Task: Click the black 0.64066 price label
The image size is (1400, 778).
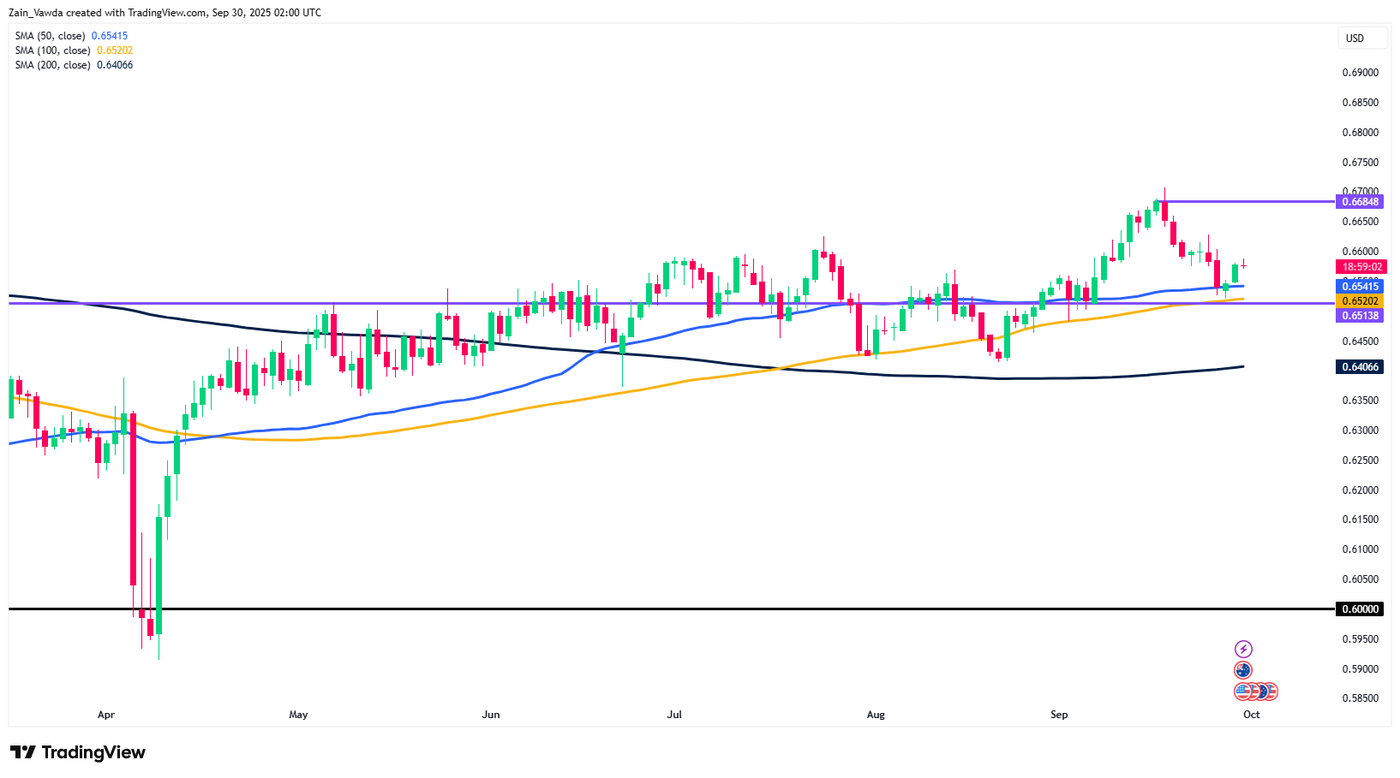Action: pyautogui.click(x=1361, y=367)
